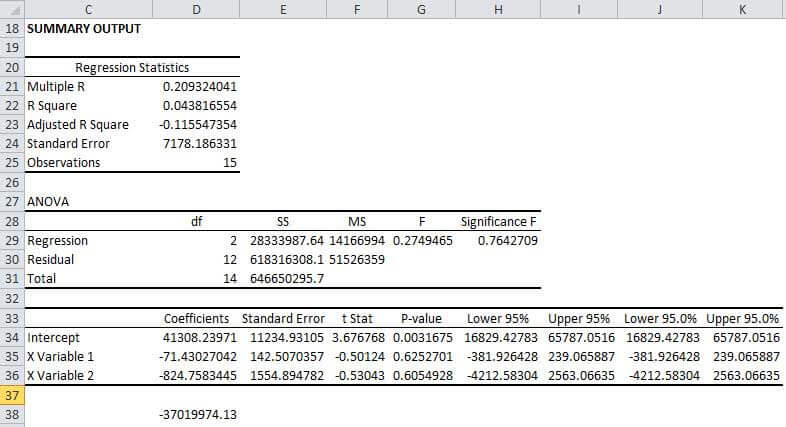Select the MS header cell

click(357, 221)
